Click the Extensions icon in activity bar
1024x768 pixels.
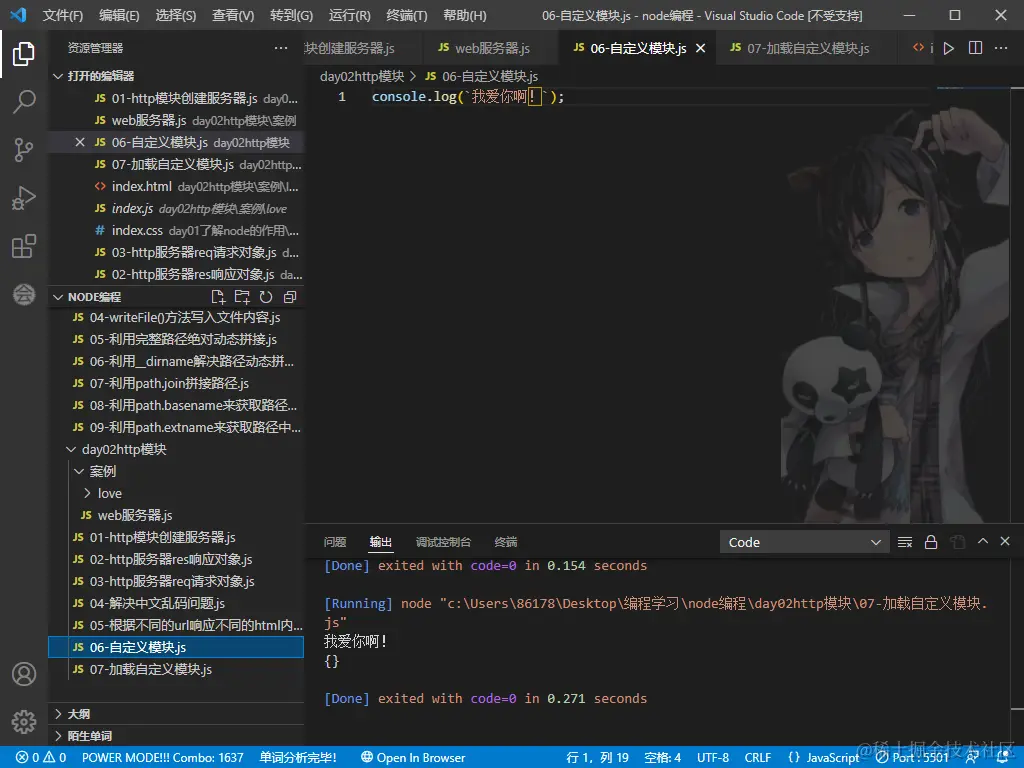click(24, 246)
